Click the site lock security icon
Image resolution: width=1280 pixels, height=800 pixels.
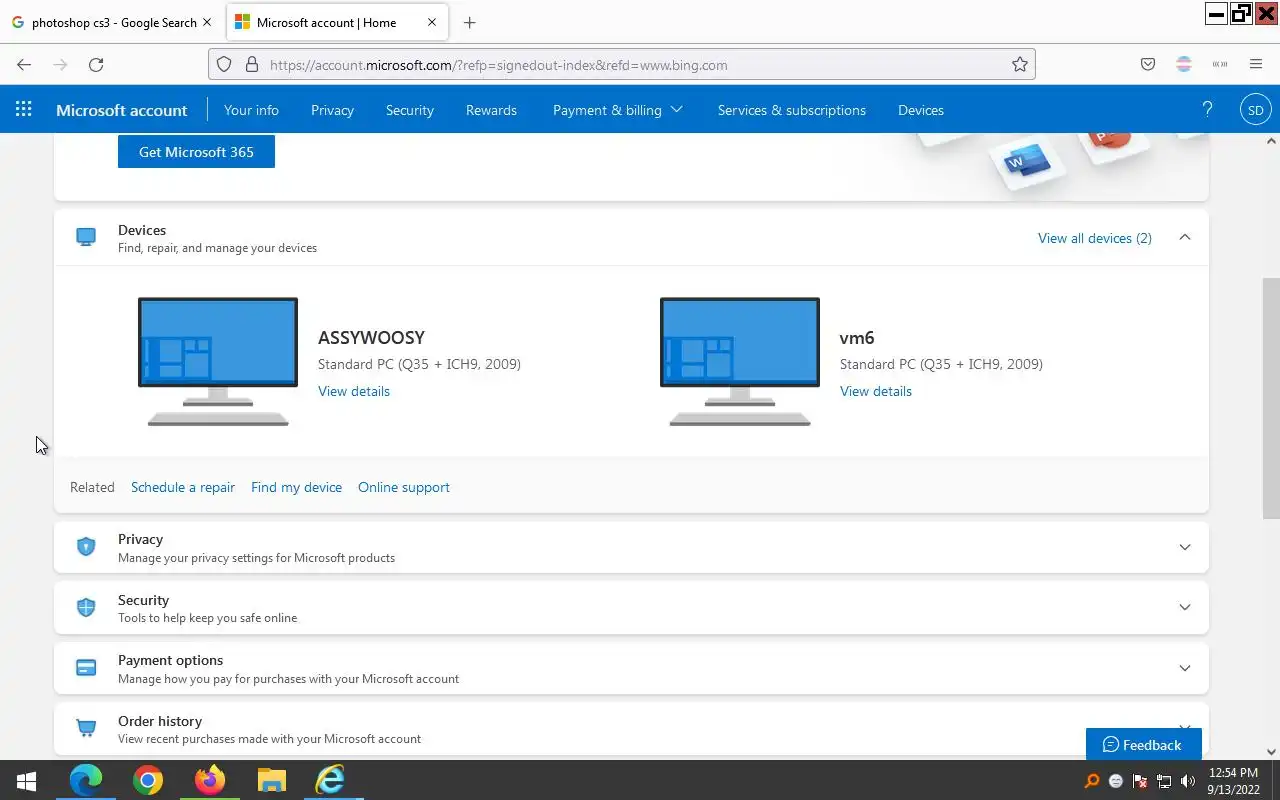pos(252,65)
